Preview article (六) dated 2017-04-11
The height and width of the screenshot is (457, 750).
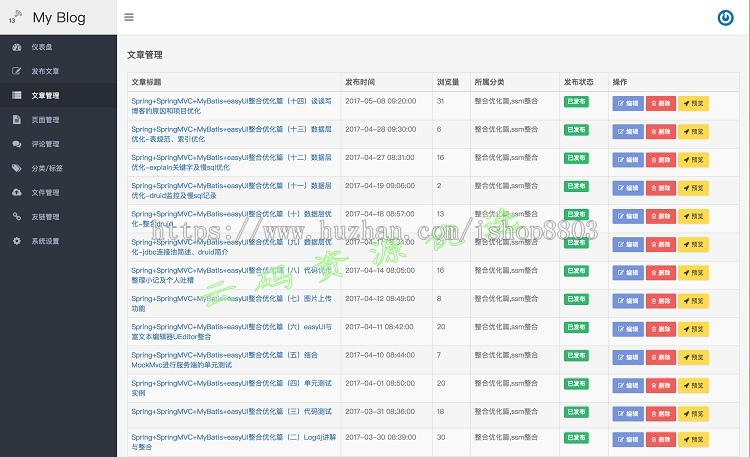[693, 329]
